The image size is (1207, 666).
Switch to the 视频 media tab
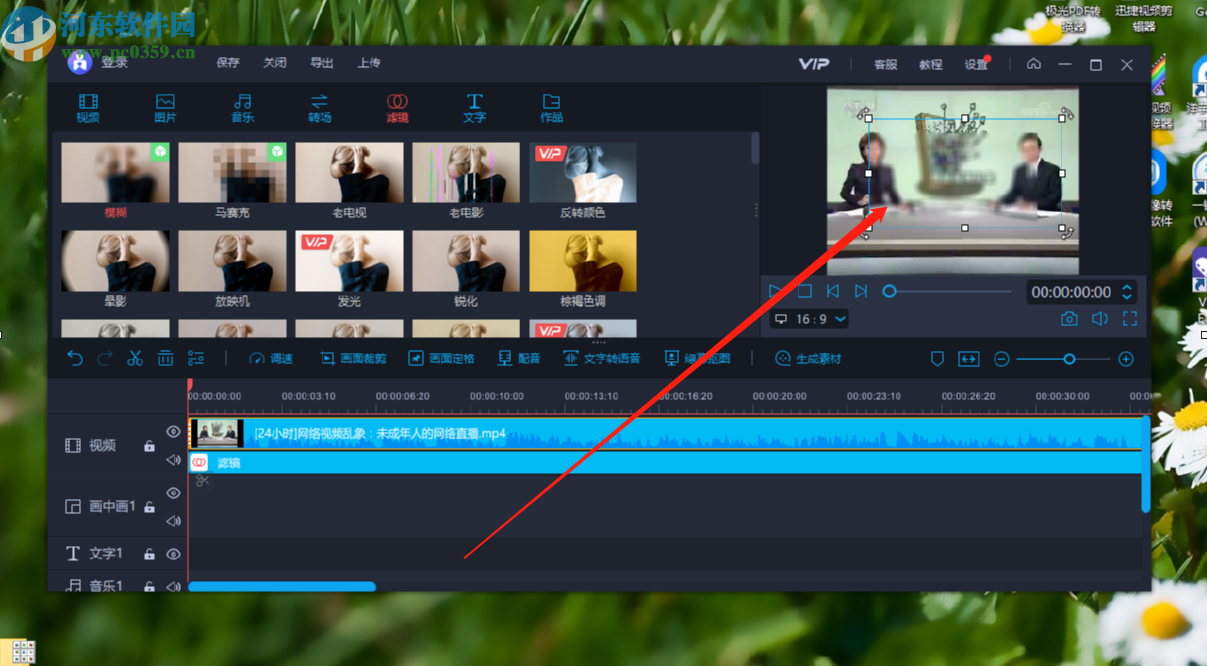tap(88, 108)
